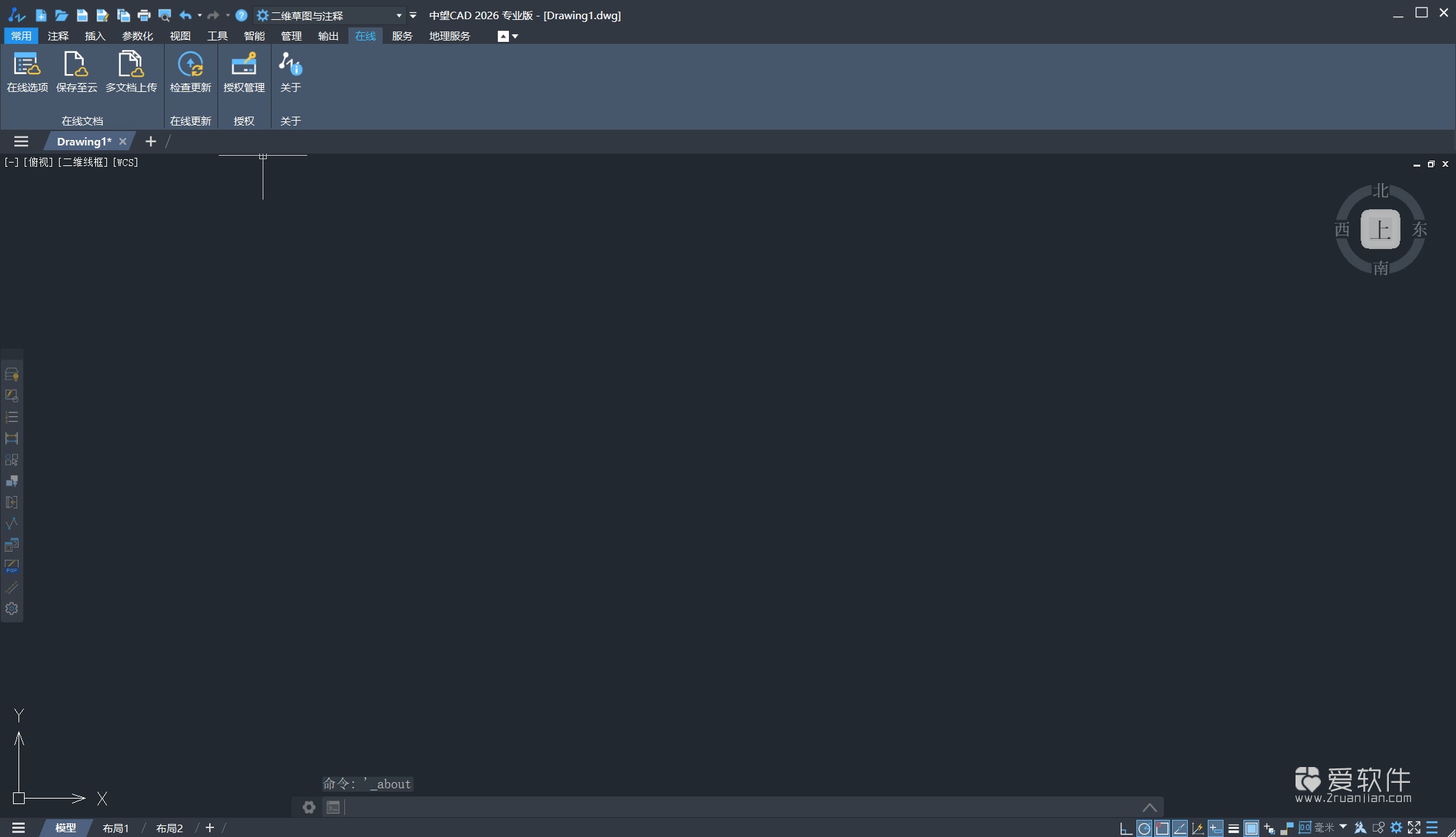This screenshot has width=1456, height=837.
Task: Open the 二维草图与注释 workspace dropdown
Action: click(x=398, y=15)
